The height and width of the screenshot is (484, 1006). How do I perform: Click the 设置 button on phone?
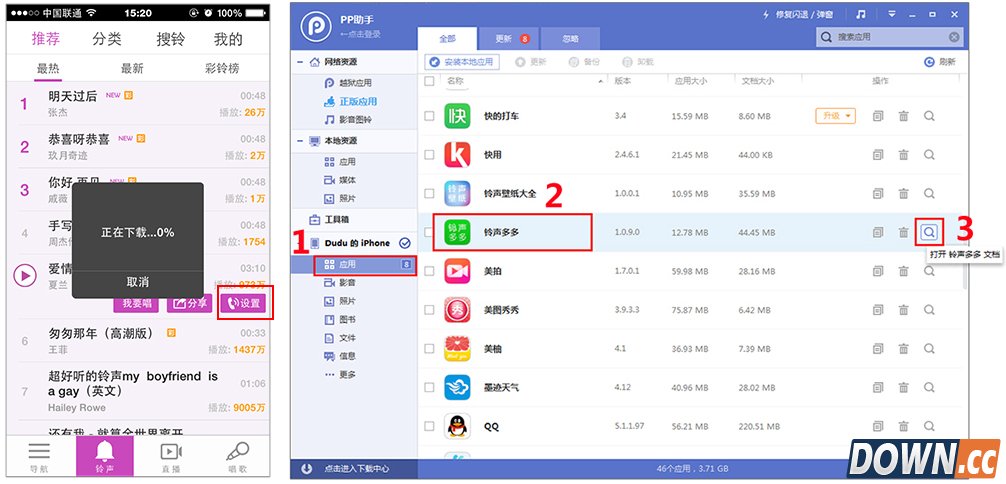243,303
